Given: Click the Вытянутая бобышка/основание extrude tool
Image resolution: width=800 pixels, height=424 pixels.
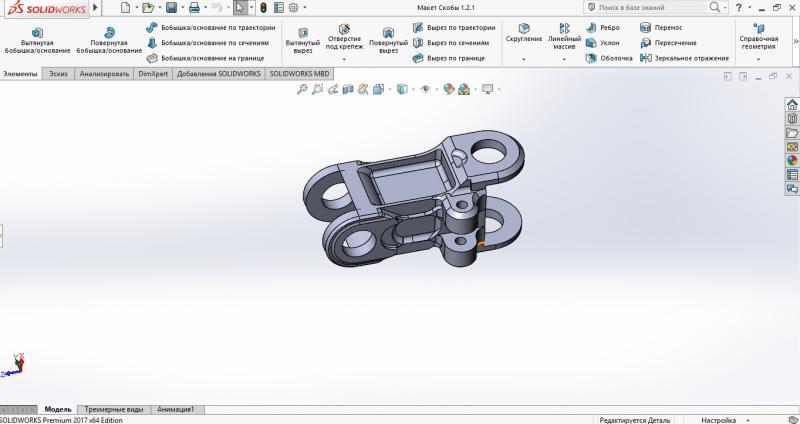Looking at the screenshot, I should click(x=38, y=39).
